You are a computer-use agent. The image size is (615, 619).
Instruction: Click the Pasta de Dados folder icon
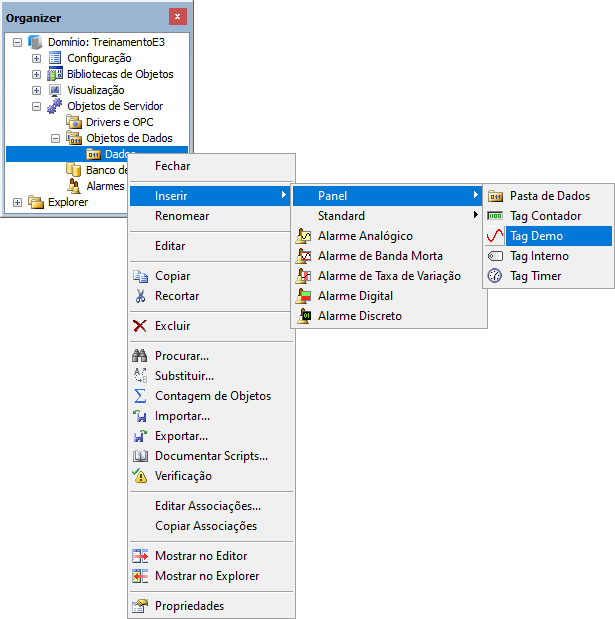click(495, 196)
